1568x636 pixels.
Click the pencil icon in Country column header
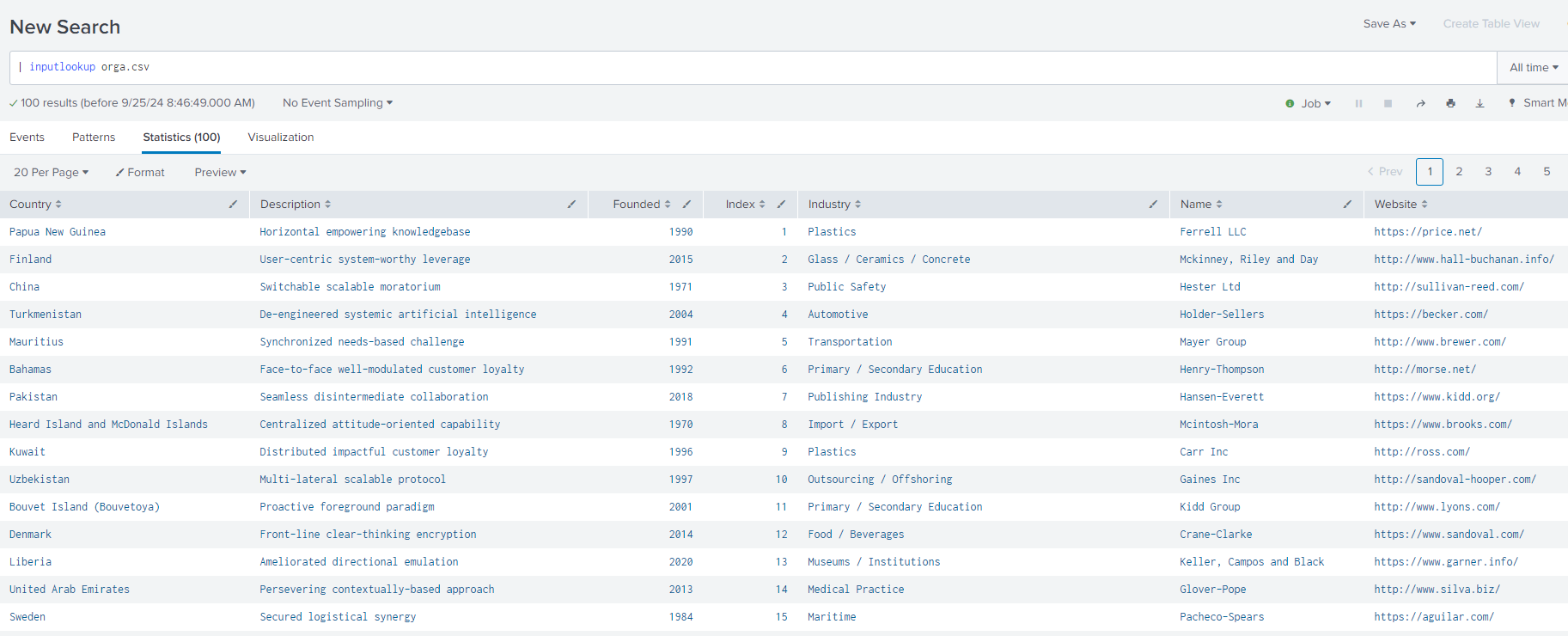[x=233, y=205]
